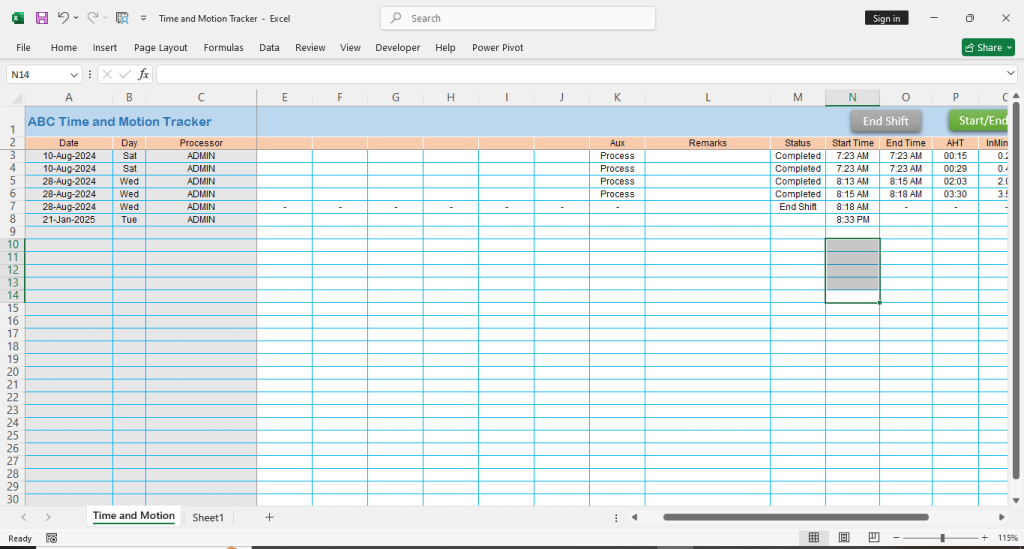Switch to Page Layout view icon
This screenshot has width=1024, height=549.
click(844, 538)
